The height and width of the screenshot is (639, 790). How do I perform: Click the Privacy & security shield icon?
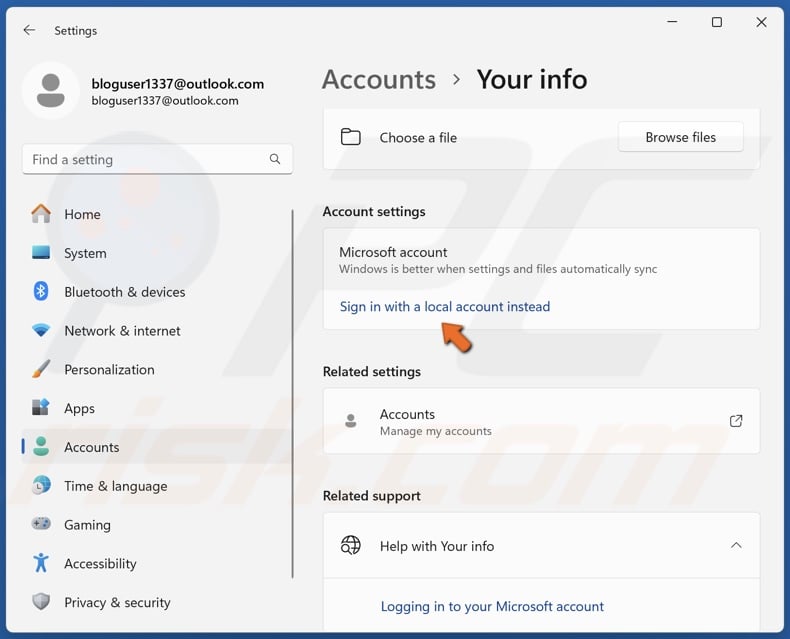click(x=41, y=602)
